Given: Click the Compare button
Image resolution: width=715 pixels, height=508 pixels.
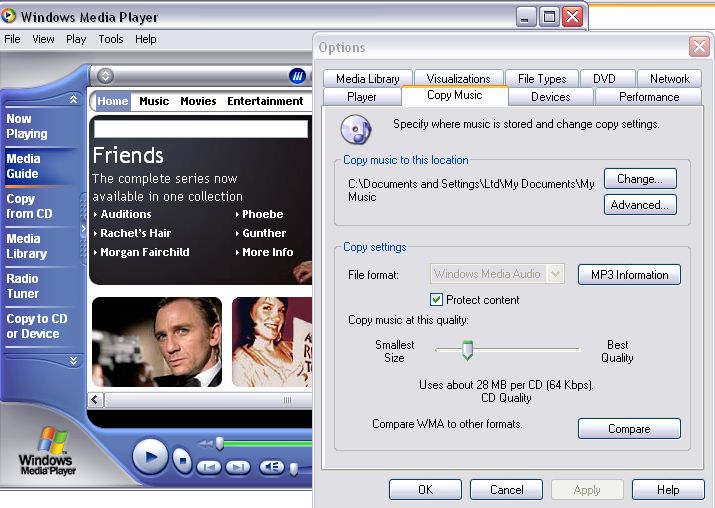Looking at the screenshot, I should click(x=629, y=429).
